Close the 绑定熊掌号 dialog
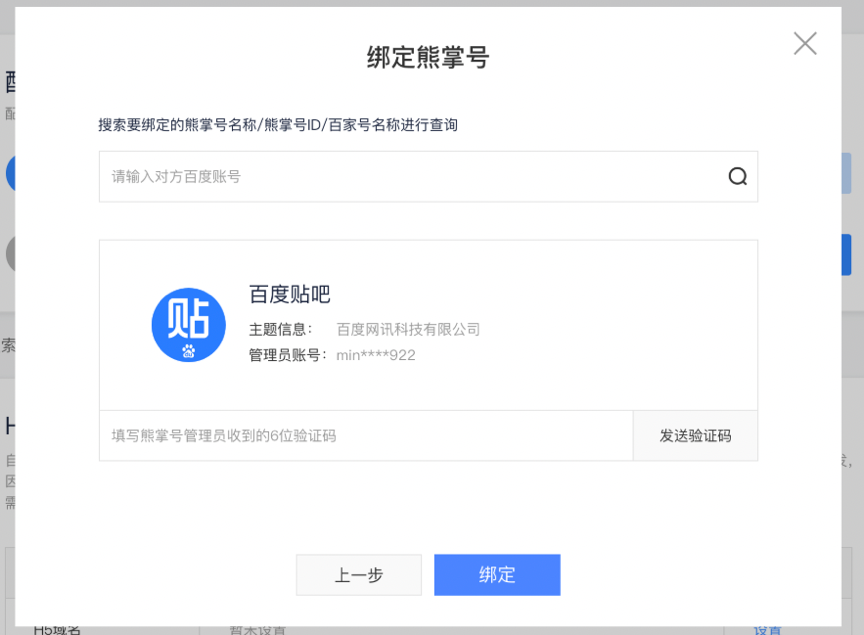 (805, 44)
